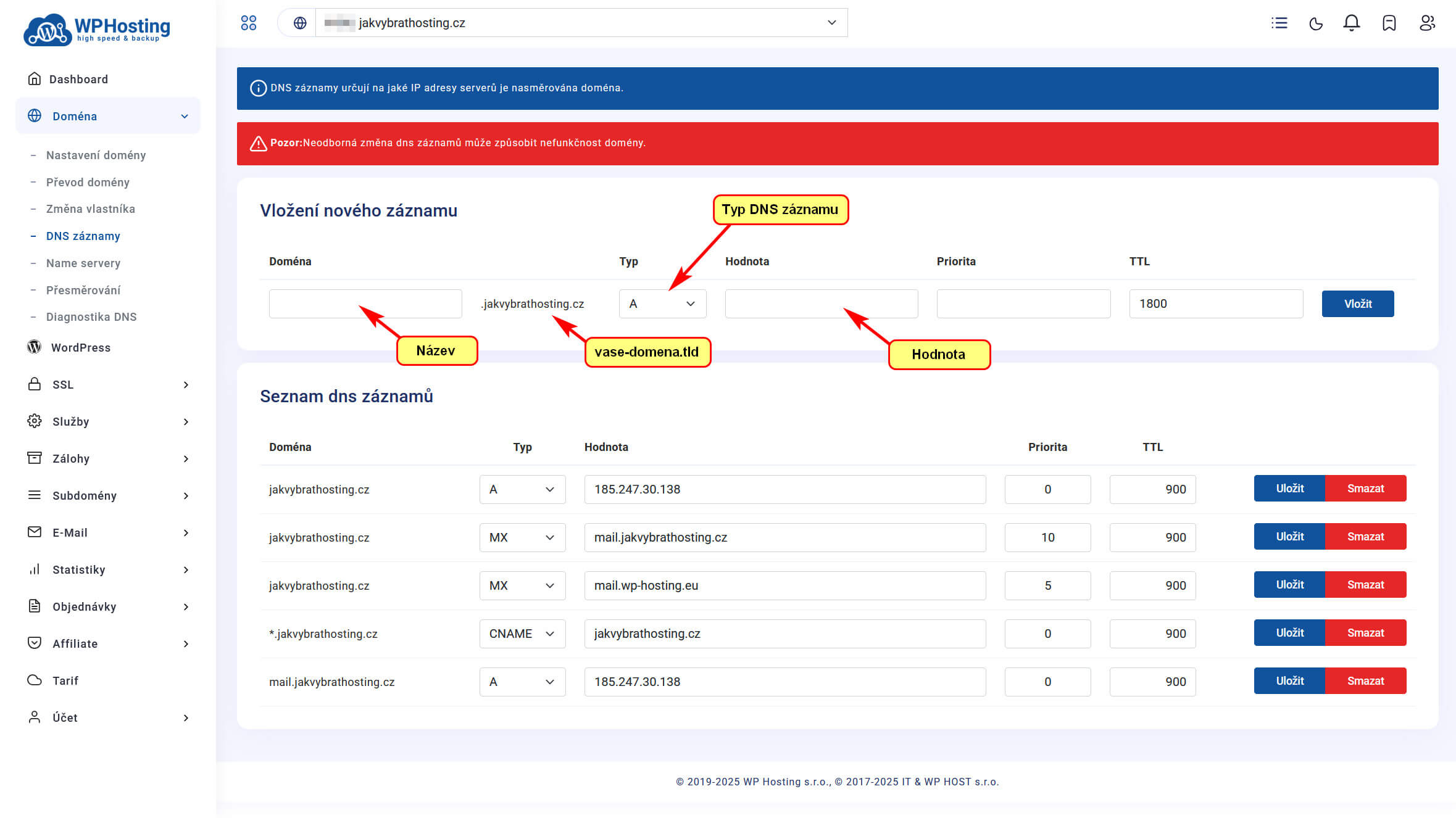
Task: Open Name servery submenu item
Action: coord(83,263)
